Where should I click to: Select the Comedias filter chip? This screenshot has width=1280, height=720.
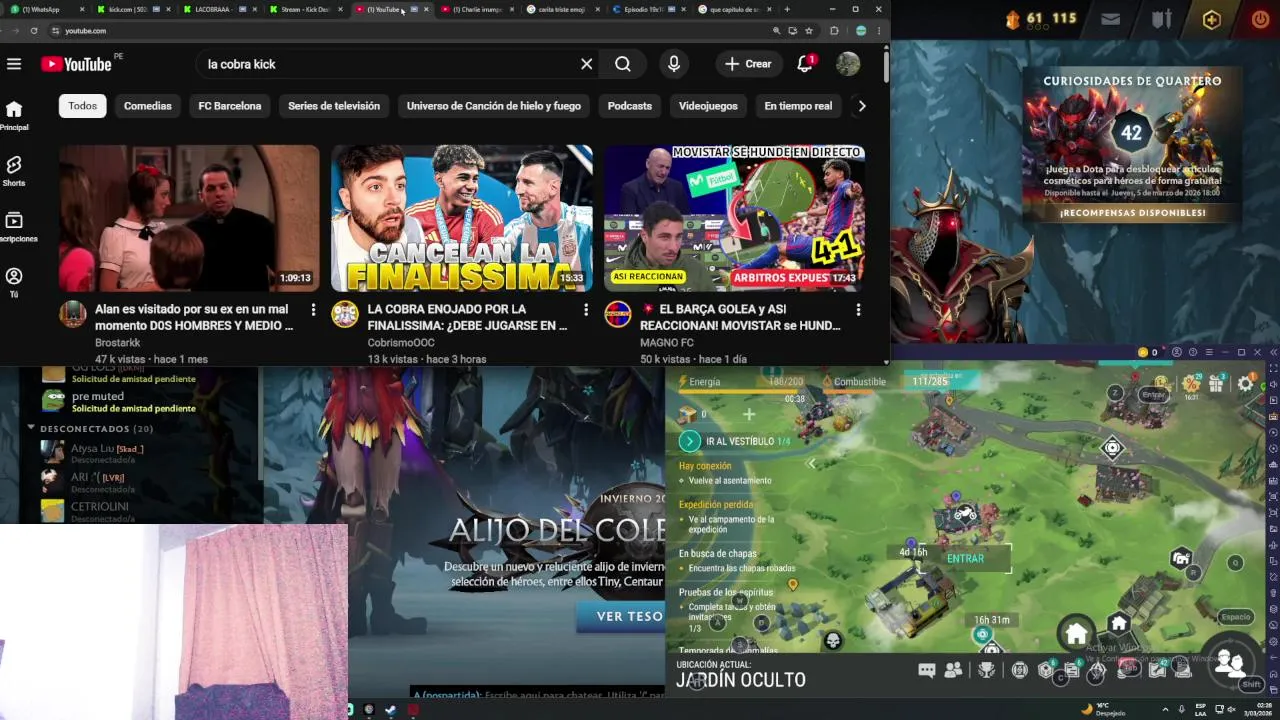click(x=148, y=106)
